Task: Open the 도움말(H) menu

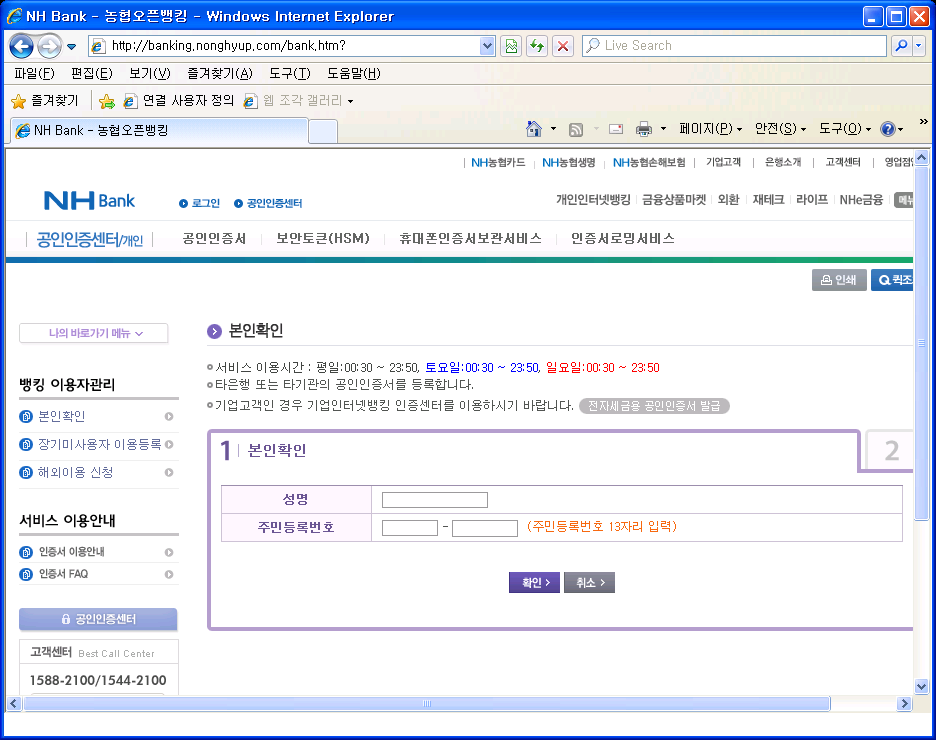Action: pyautogui.click(x=353, y=73)
